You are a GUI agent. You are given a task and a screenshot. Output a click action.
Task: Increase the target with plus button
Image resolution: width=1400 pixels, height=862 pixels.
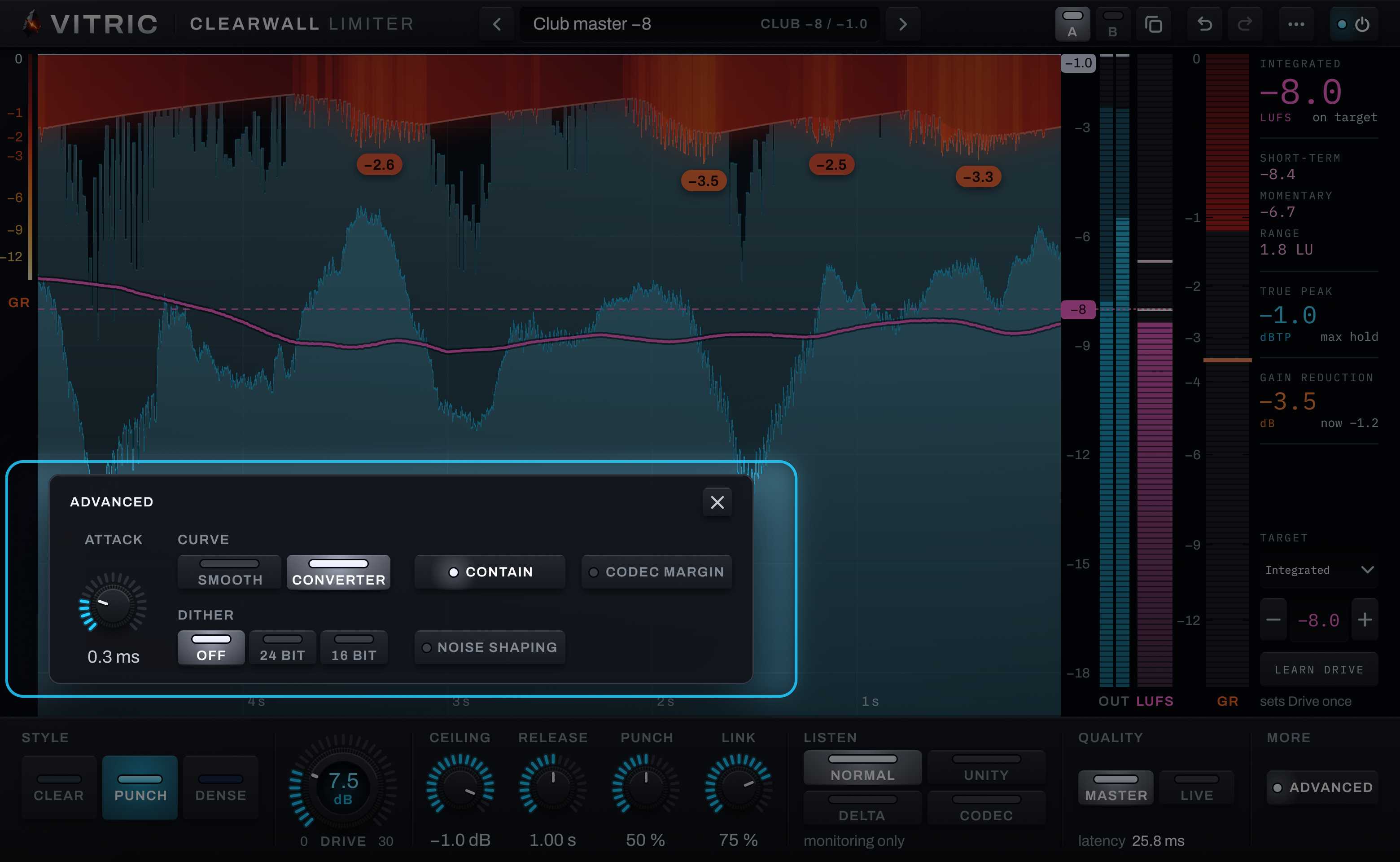tap(1365, 620)
